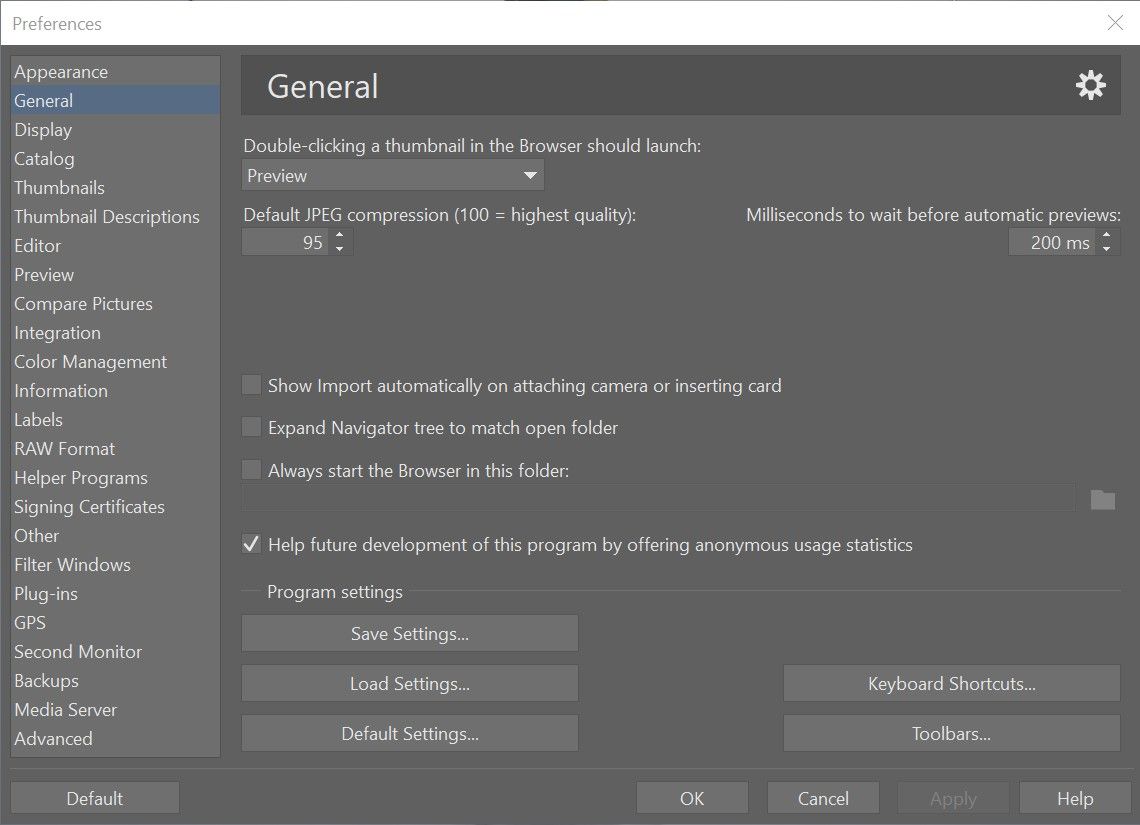
Task: Click the startup folder path field
Action: 658,499
